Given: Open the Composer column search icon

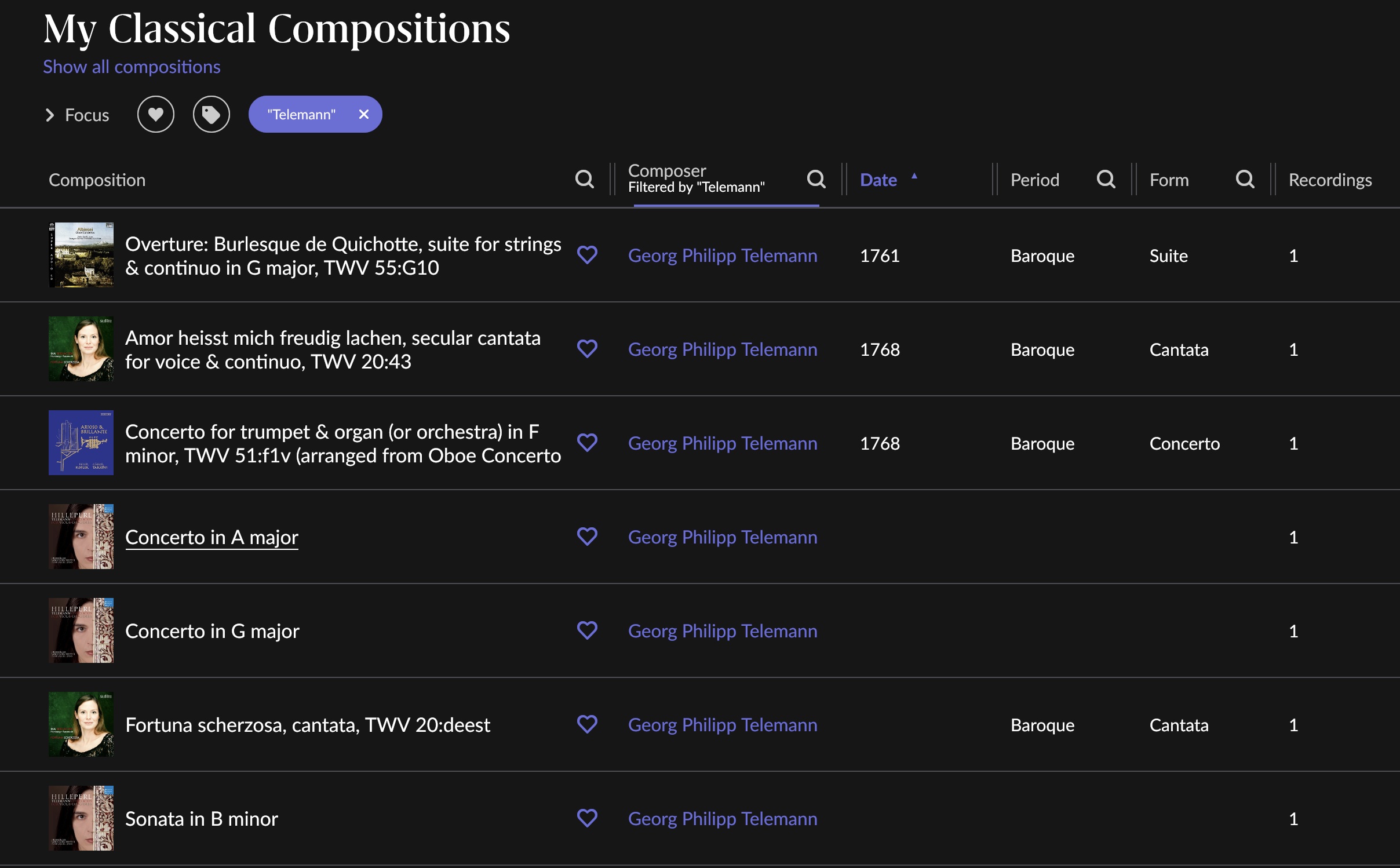Looking at the screenshot, I should (816, 180).
